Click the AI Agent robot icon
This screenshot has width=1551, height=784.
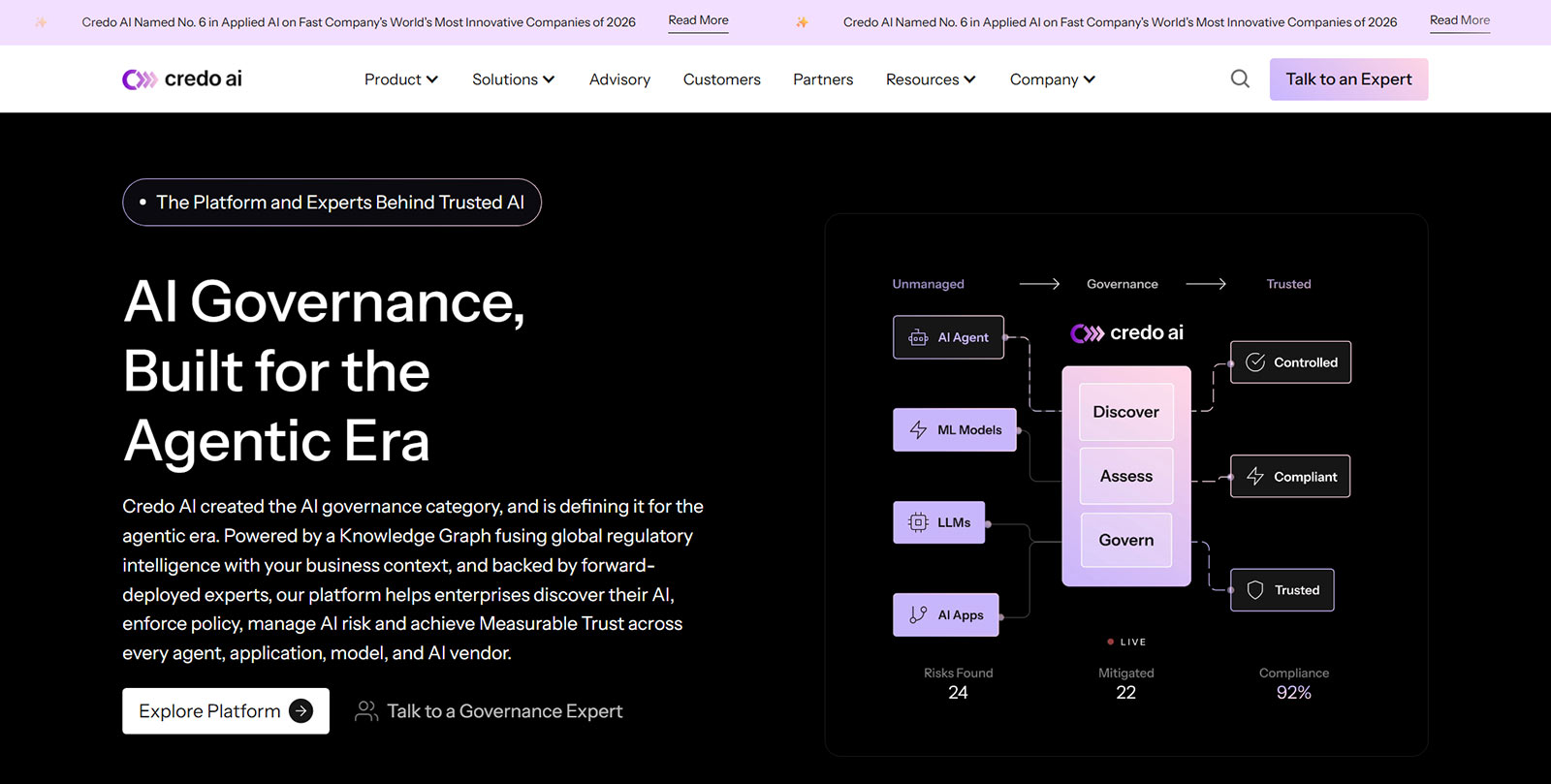[x=918, y=337]
